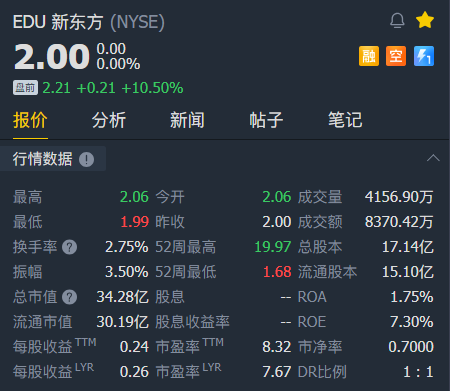Open the 笔记 tab
This screenshot has height=391, width=450.
click(x=345, y=120)
